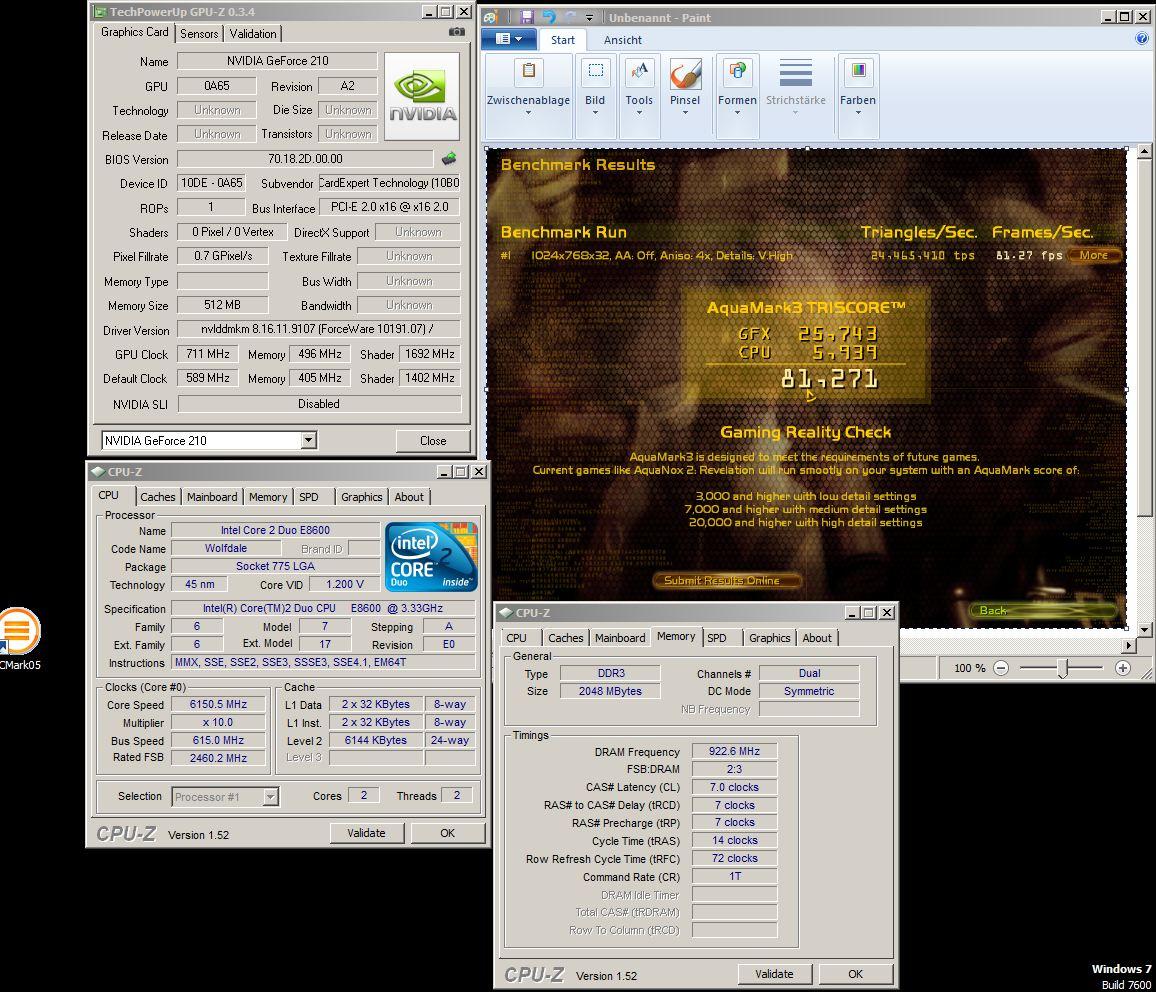
Task: Click the BIOS Version field 70.18.2D.00.00
Action: tap(305, 158)
